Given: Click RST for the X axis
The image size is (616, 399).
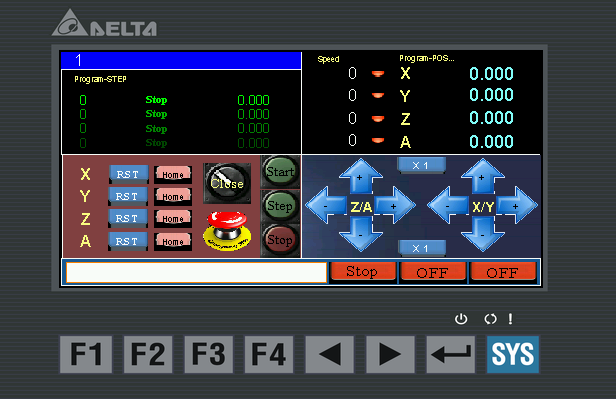Looking at the screenshot, I should point(128,174).
